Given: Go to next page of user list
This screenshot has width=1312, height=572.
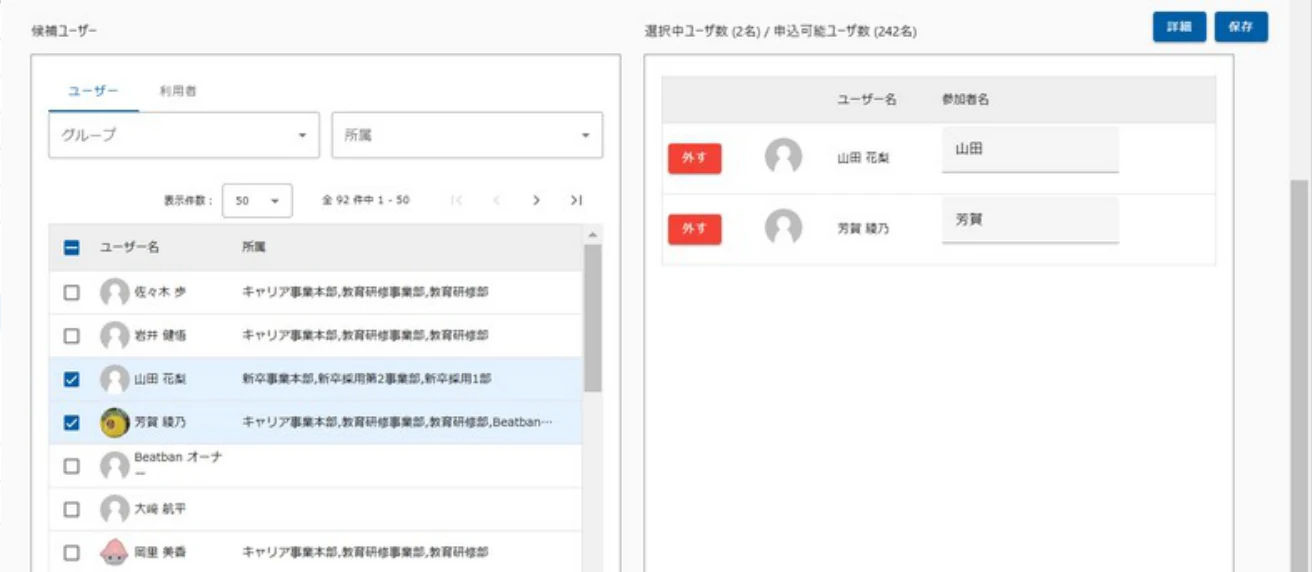Looking at the screenshot, I should pyautogui.click(x=537, y=200).
